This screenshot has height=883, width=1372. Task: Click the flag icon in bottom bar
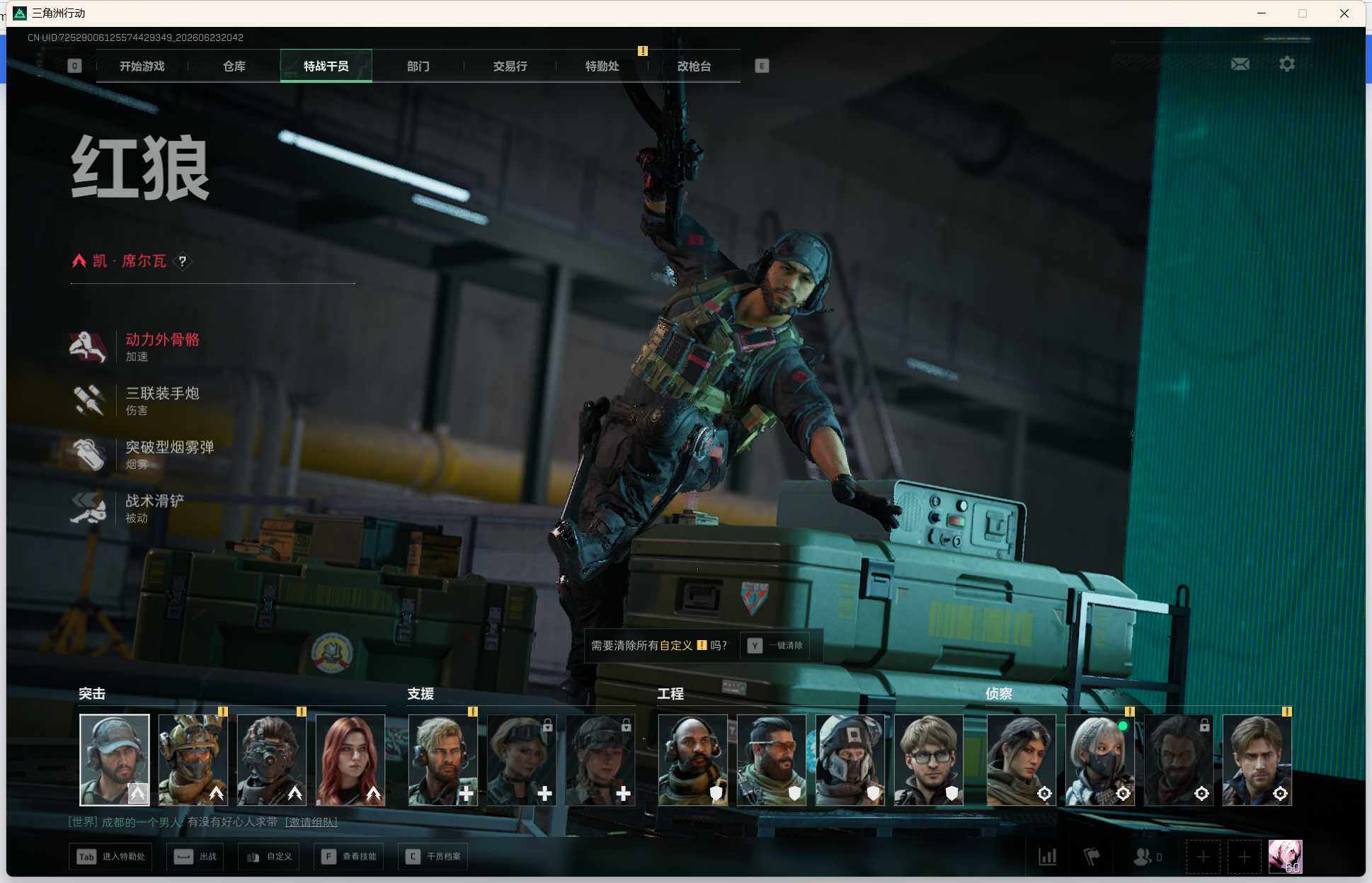click(x=1091, y=857)
